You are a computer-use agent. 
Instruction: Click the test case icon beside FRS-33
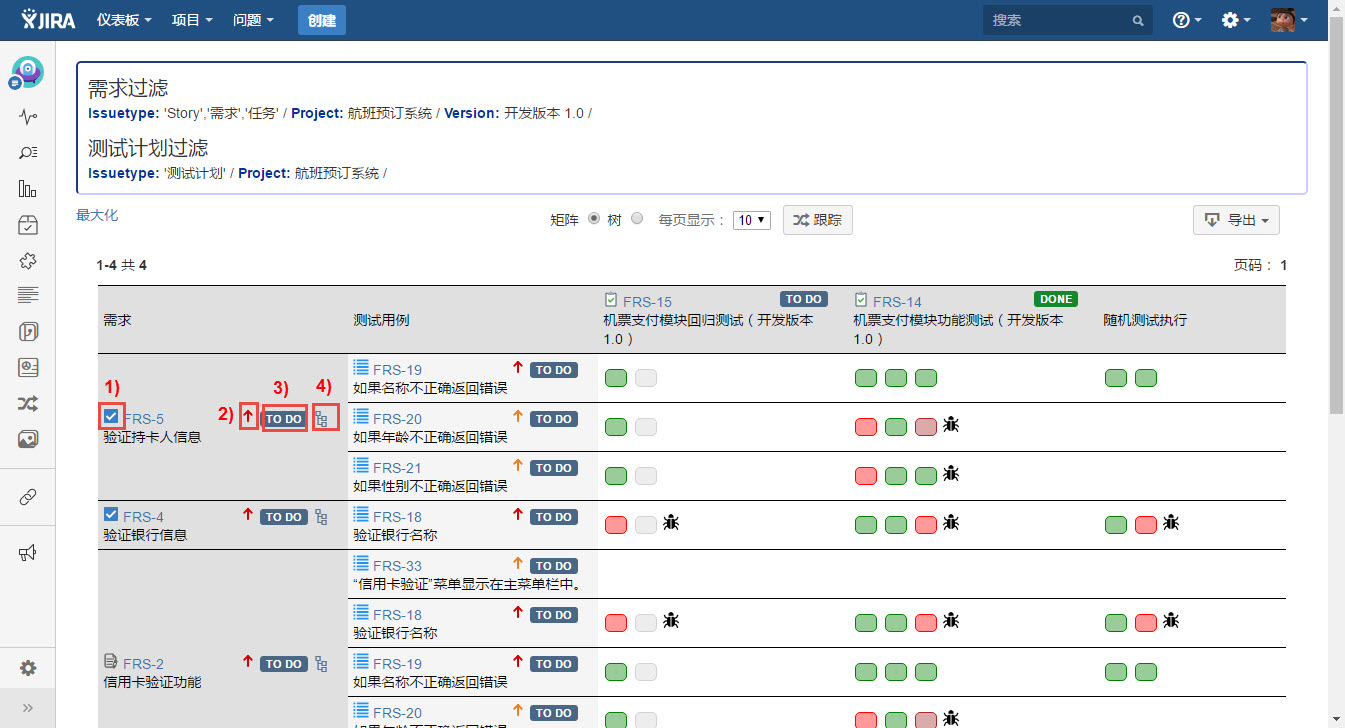(361, 565)
